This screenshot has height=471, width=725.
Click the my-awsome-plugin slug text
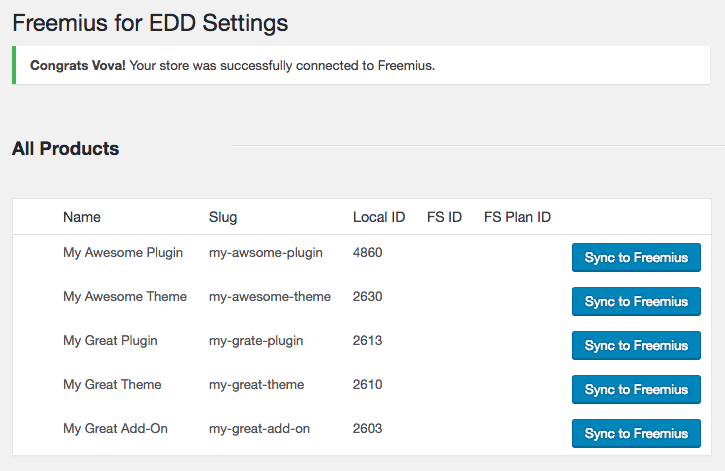tap(266, 253)
